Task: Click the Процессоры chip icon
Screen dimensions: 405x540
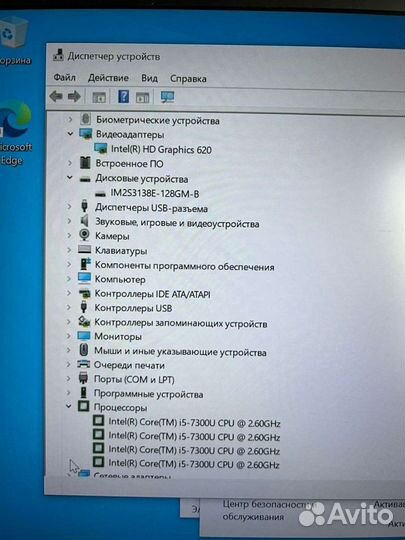Action: (83, 407)
